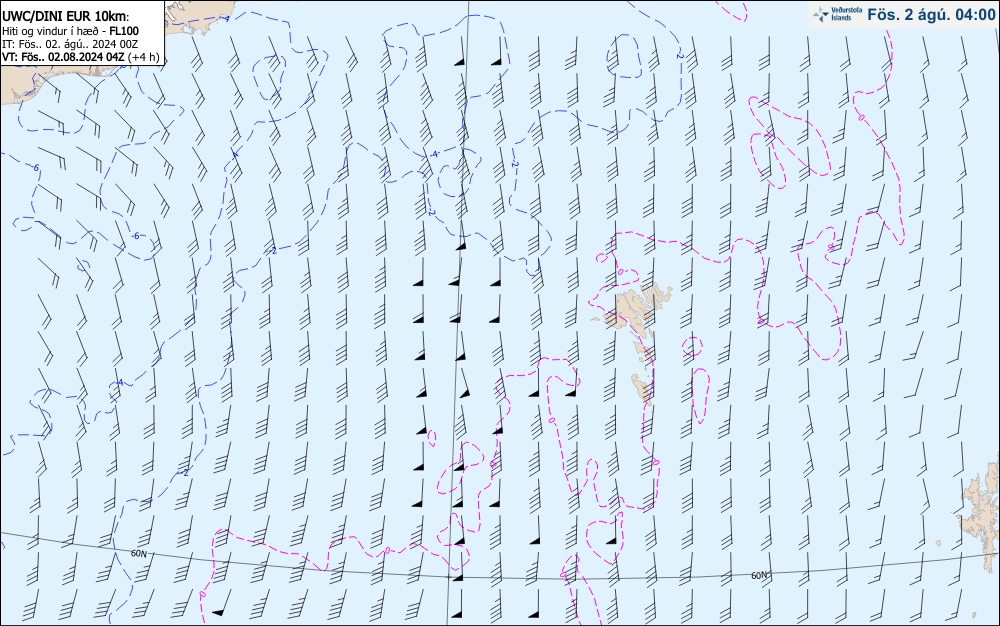Select the 'Fös. 2 ágú. 04:00' timestamp
Image resolution: width=1000 pixels, height=626 pixels.
click(931, 15)
